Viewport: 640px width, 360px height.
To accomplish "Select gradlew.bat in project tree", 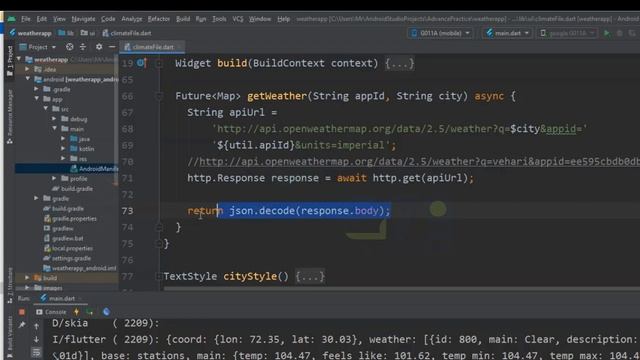I will coord(63,238).
